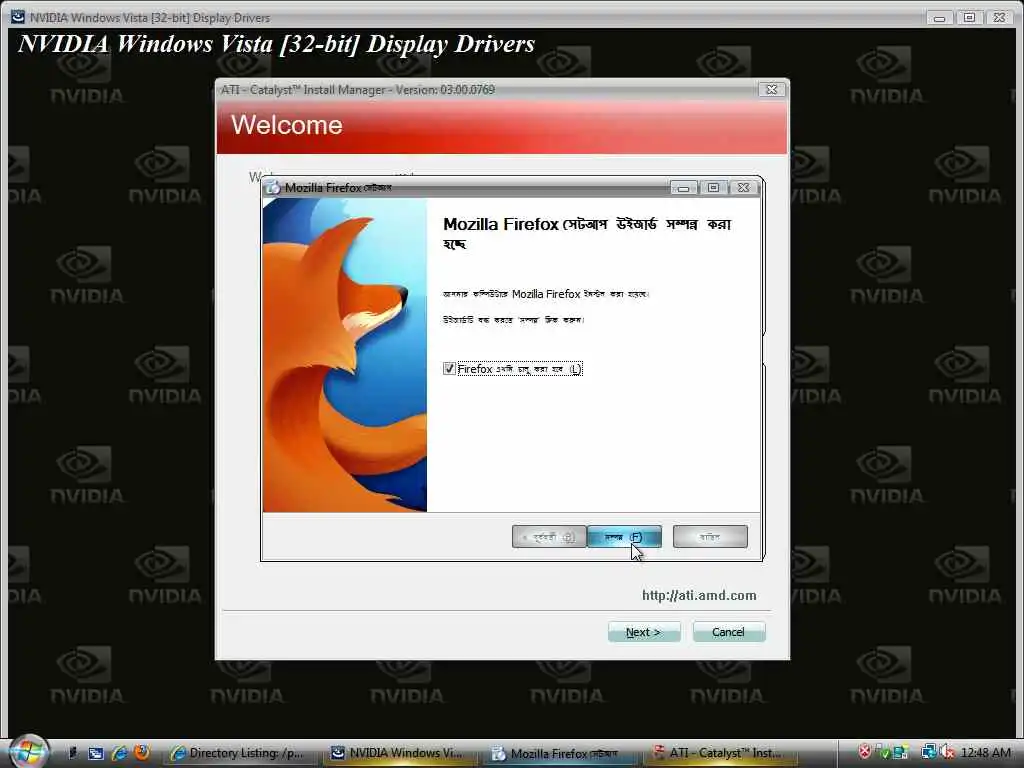Click the green tray icon beside the shield
Image resolution: width=1024 pixels, height=768 pixels.
(884, 753)
